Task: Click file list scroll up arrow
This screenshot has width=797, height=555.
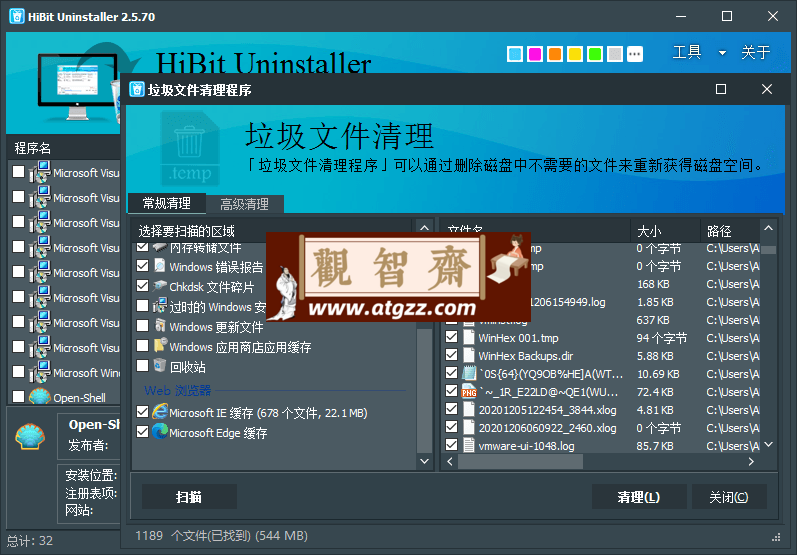Action: [x=769, y=228]
